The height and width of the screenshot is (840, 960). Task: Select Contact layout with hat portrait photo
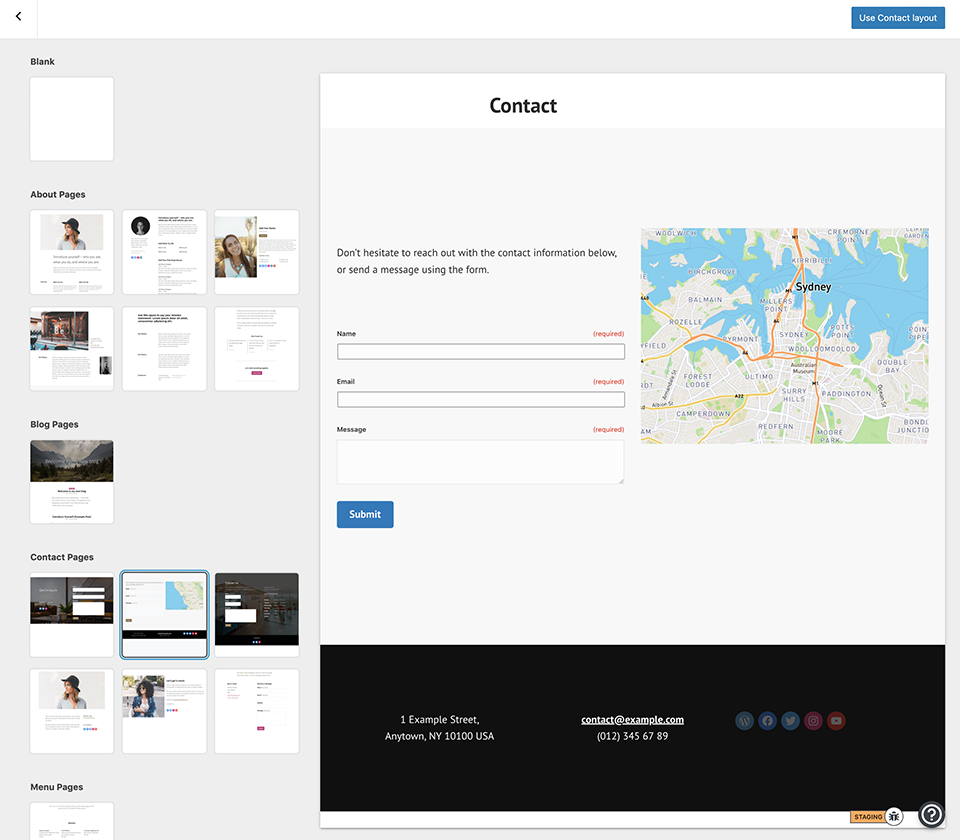[72, 711]
